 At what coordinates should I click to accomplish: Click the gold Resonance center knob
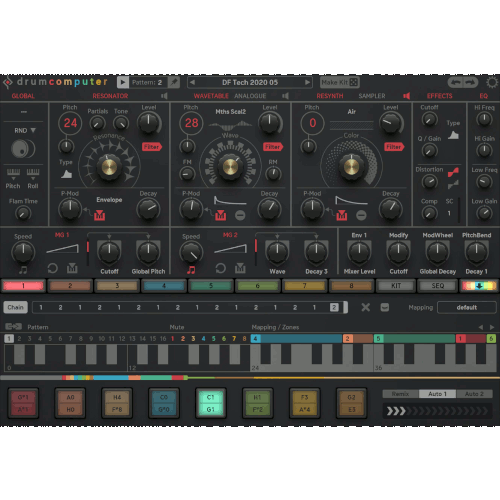coord(109,167)
